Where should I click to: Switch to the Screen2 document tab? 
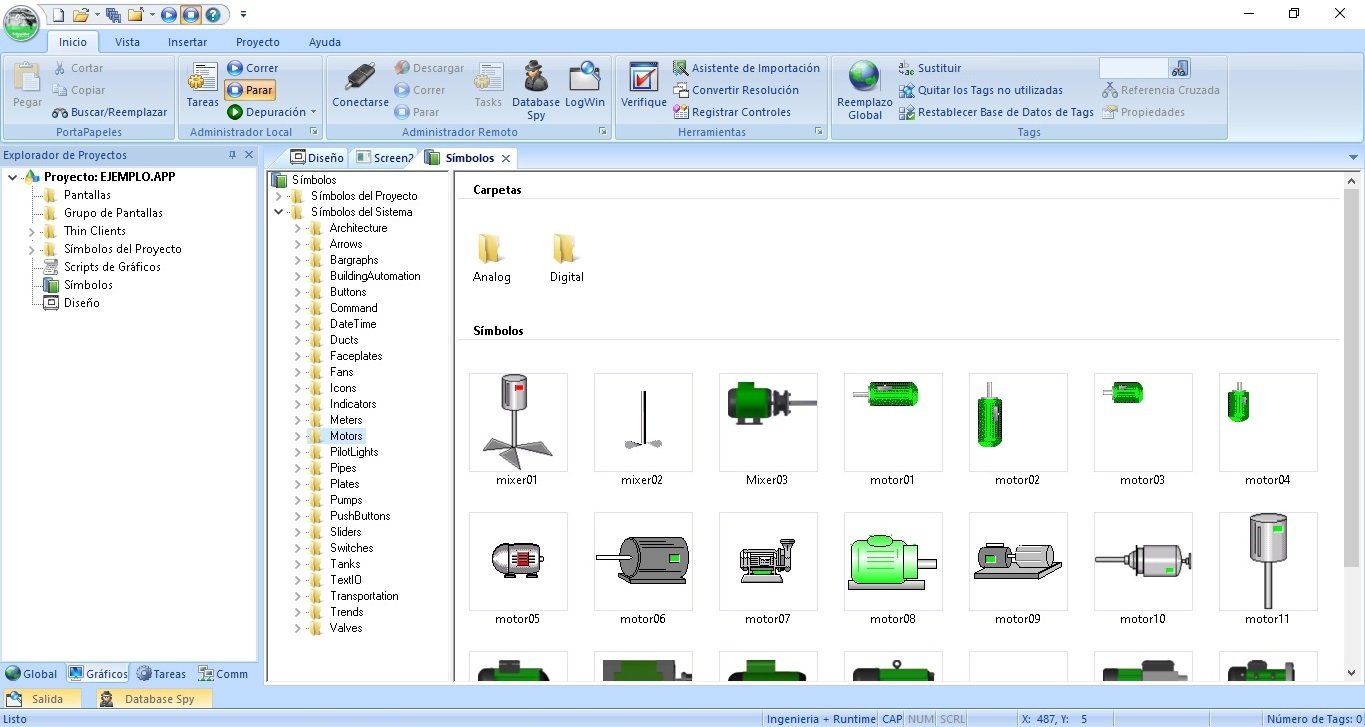click(385, 158)
